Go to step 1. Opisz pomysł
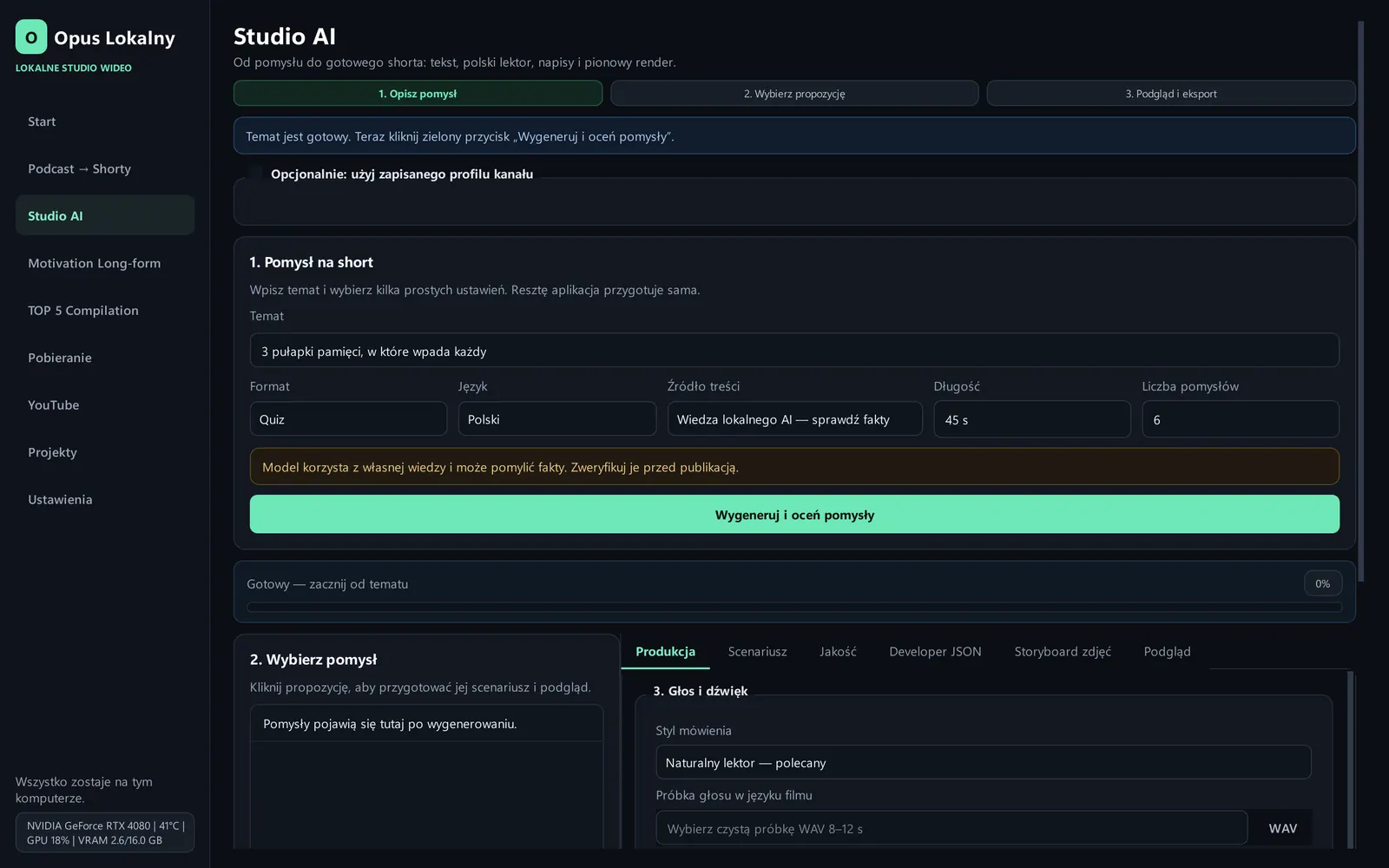Screen dimensions: 1389x868 418,94
